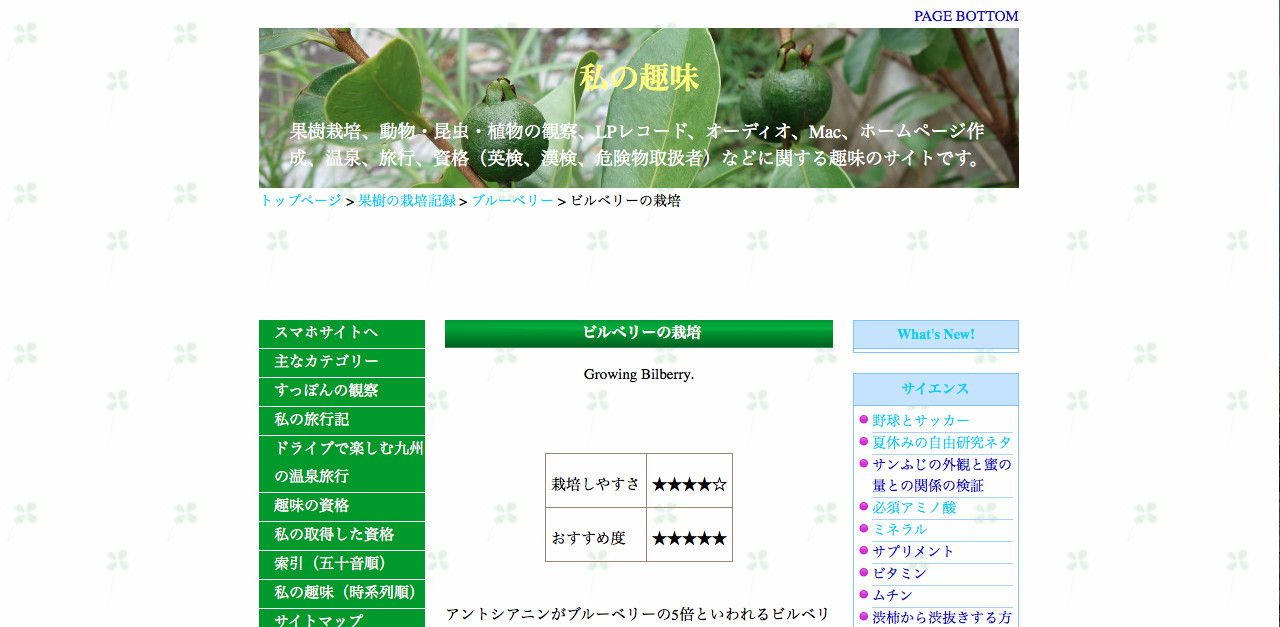Click the 必須アミノ酸 link
The width and height of the screenshot is (1280, 627).
(x=914, y=508)
